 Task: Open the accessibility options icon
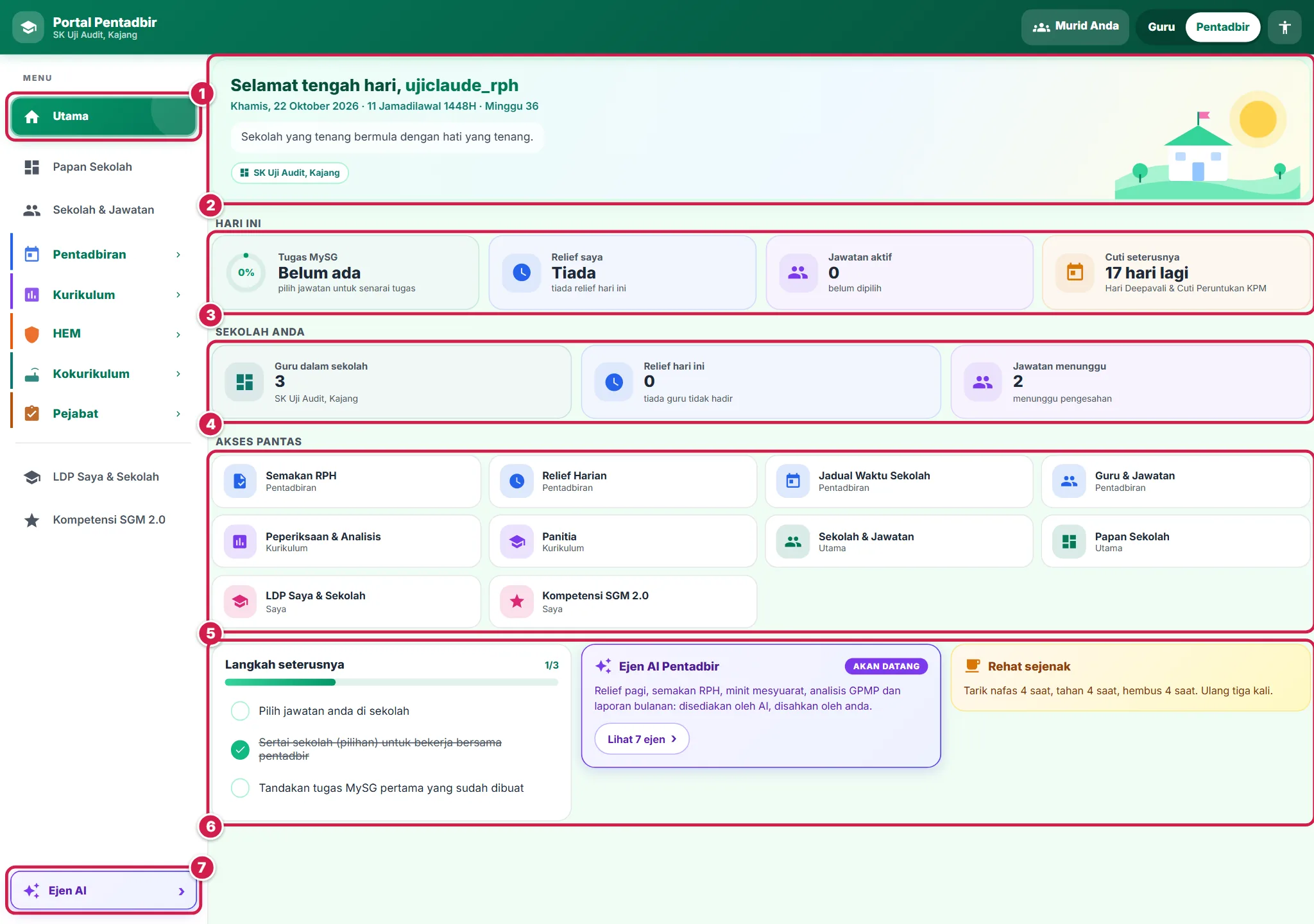tap(1284, 27)
